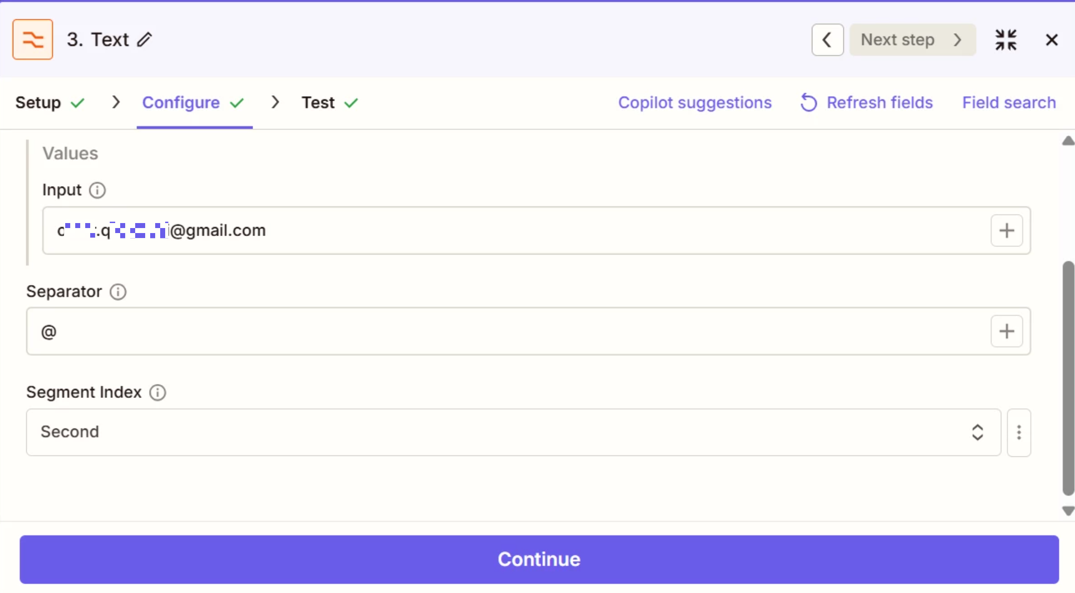Click the Segment Index up-down arrows
This screenshot has height=593, width=1075.
tap(977, 433)
